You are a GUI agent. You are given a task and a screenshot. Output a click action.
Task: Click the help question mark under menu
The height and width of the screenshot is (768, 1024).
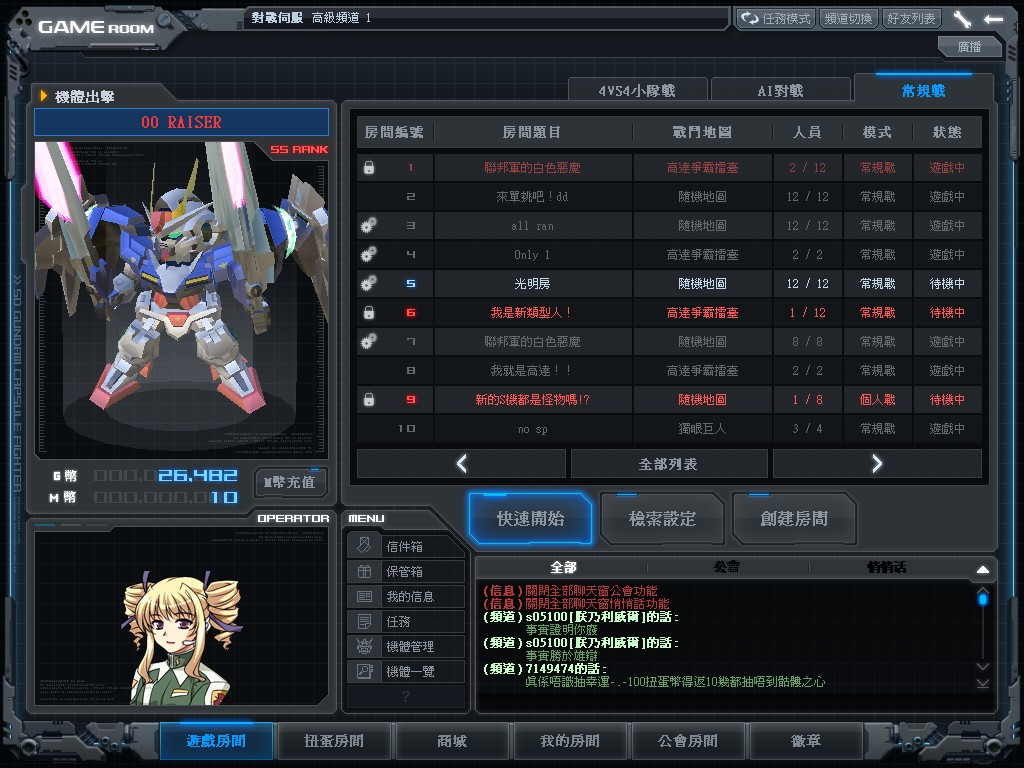tap(406, 696)
